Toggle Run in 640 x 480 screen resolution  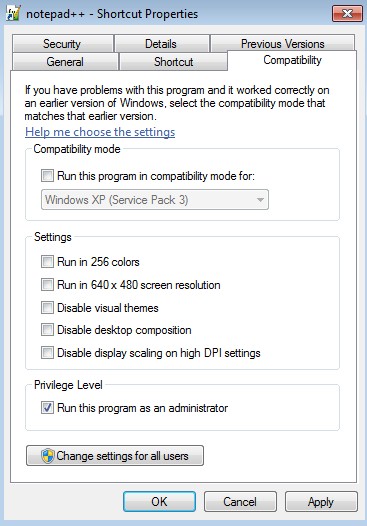pos(47,285)
